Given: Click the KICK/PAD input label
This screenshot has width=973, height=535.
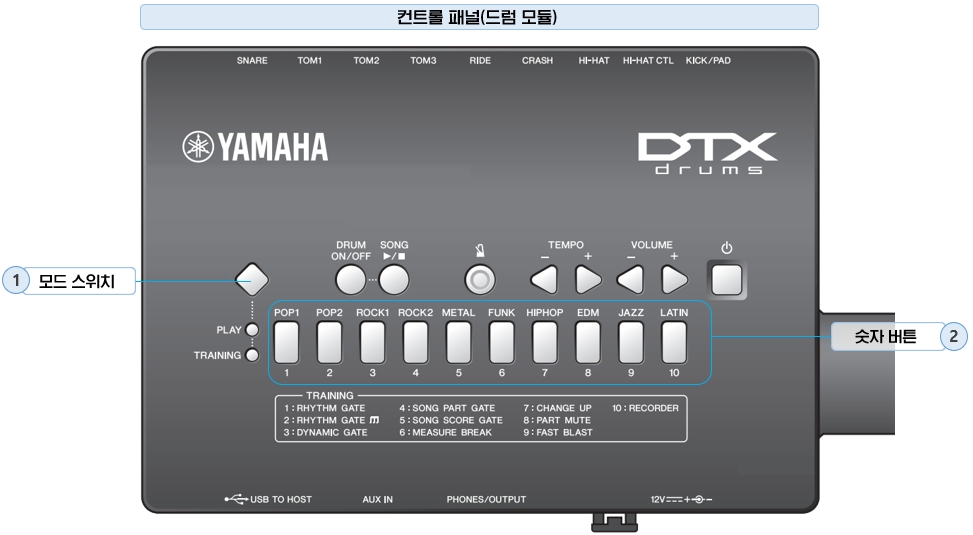Looking at the screenshot, I should (708, 60).
